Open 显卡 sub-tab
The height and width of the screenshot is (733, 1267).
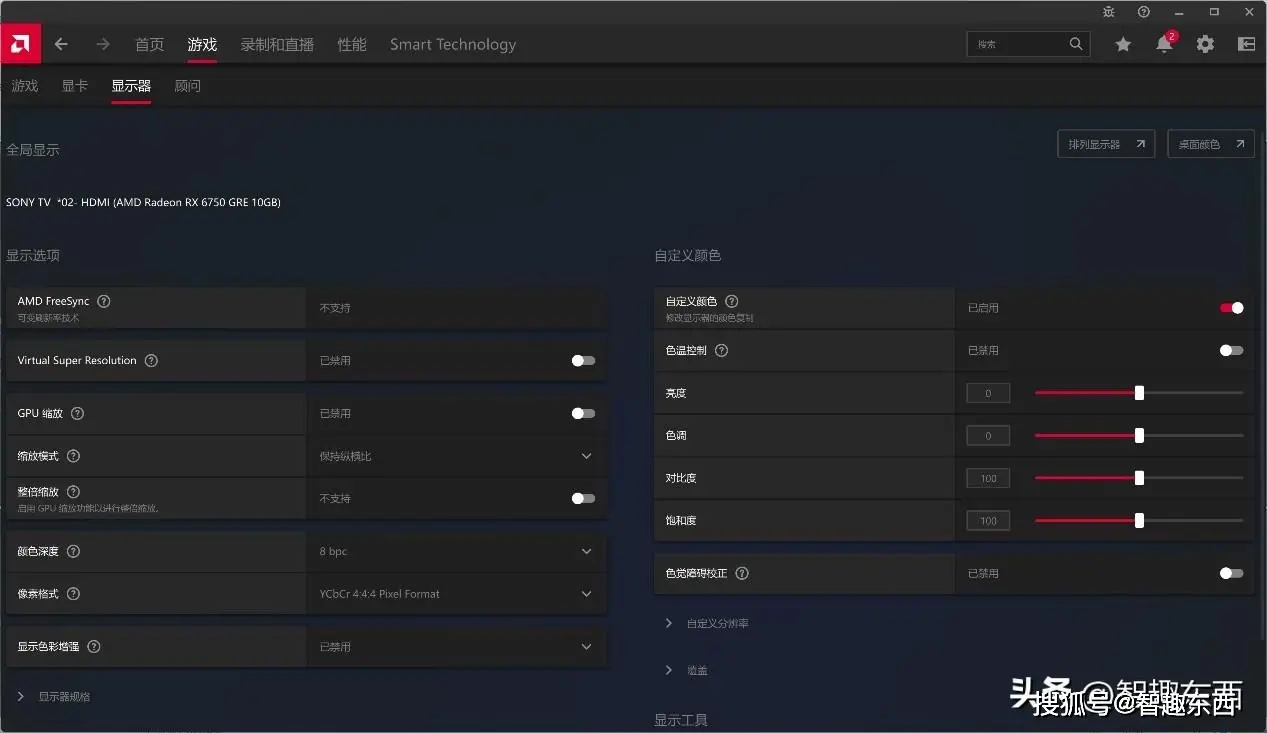[75, 86]
